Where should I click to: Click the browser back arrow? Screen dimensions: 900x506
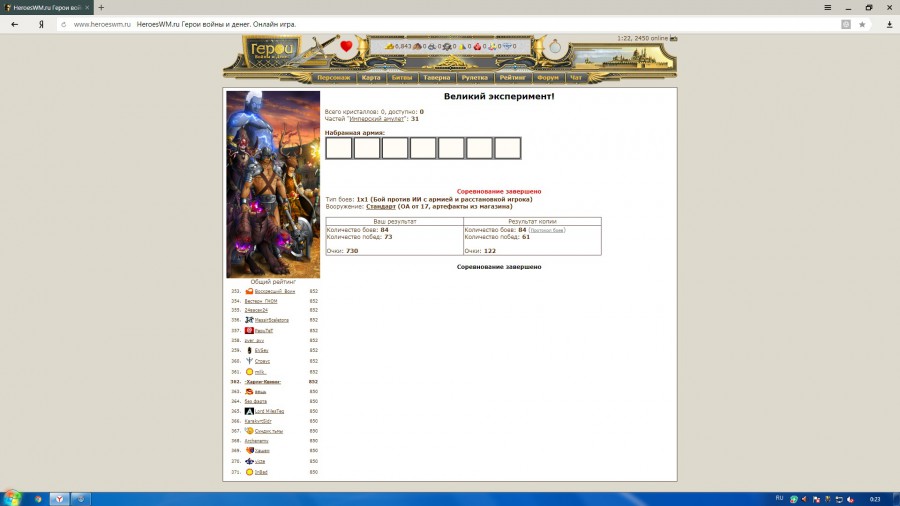pyautogui.click(x=14, y=24)
